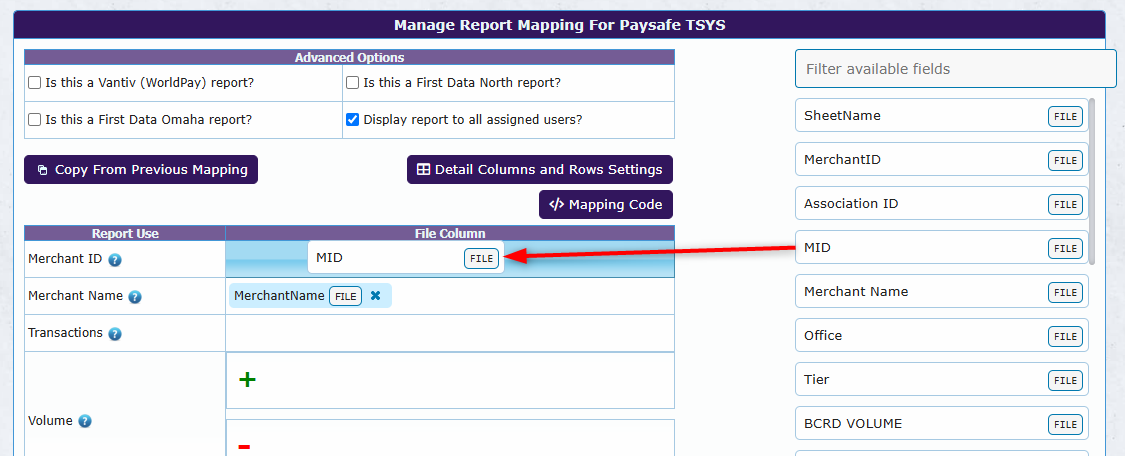The image size is (1125, 456).
Task: Select the MID field in available list
Action: pyautogui.click(x=942, y=247)
